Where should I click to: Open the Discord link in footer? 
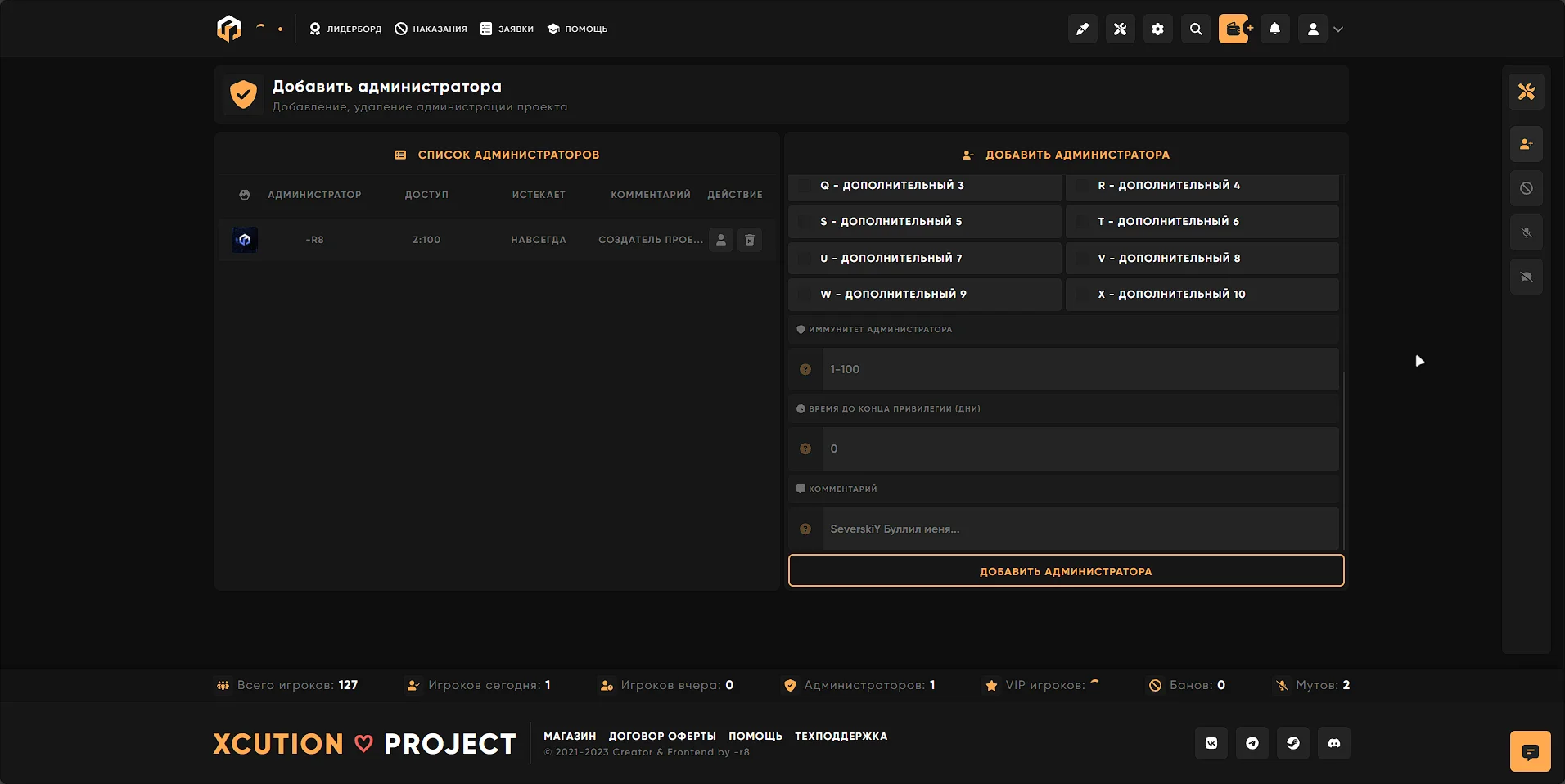[x=1333, y=743]
